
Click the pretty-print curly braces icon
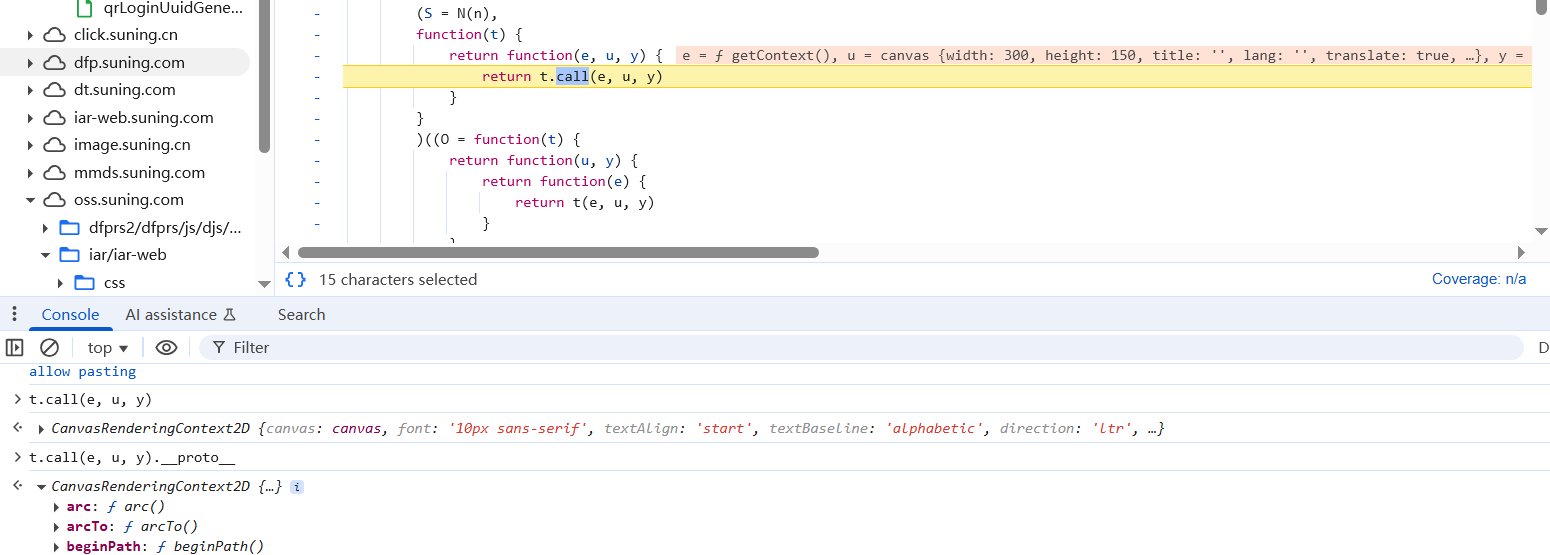tap(295, 280)
